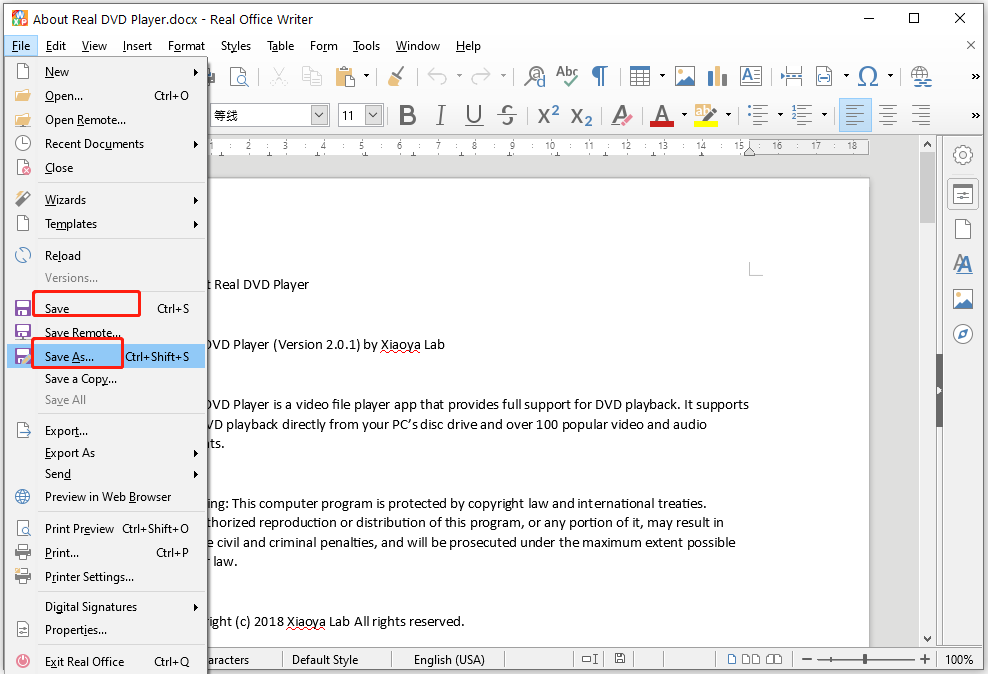Viewport: 988px width, 674px height.
Task: Toggle formatting marks (pilcrow) display
Action: click(x=599, y=76)
